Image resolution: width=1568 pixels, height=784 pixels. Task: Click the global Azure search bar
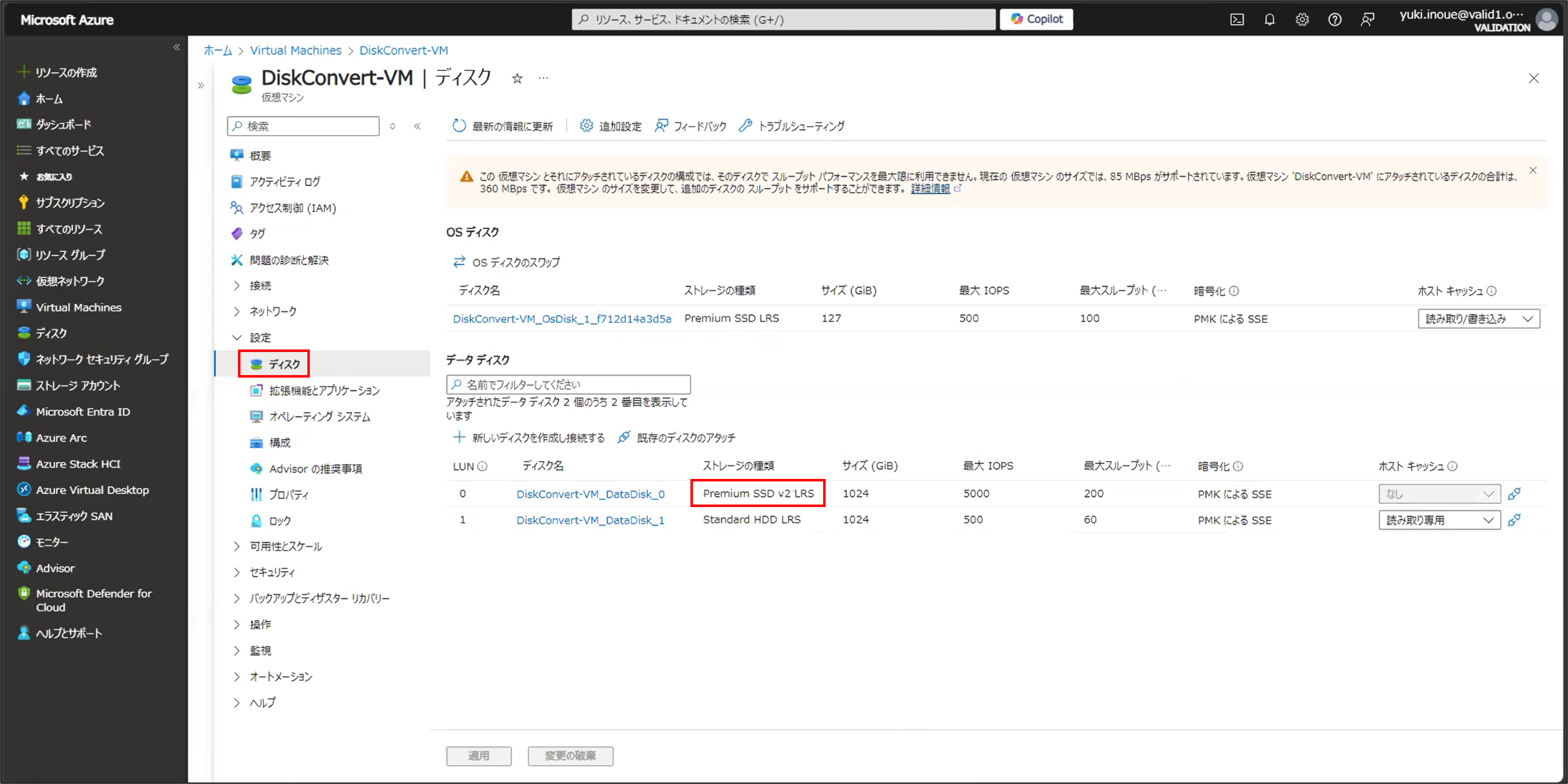783,20
